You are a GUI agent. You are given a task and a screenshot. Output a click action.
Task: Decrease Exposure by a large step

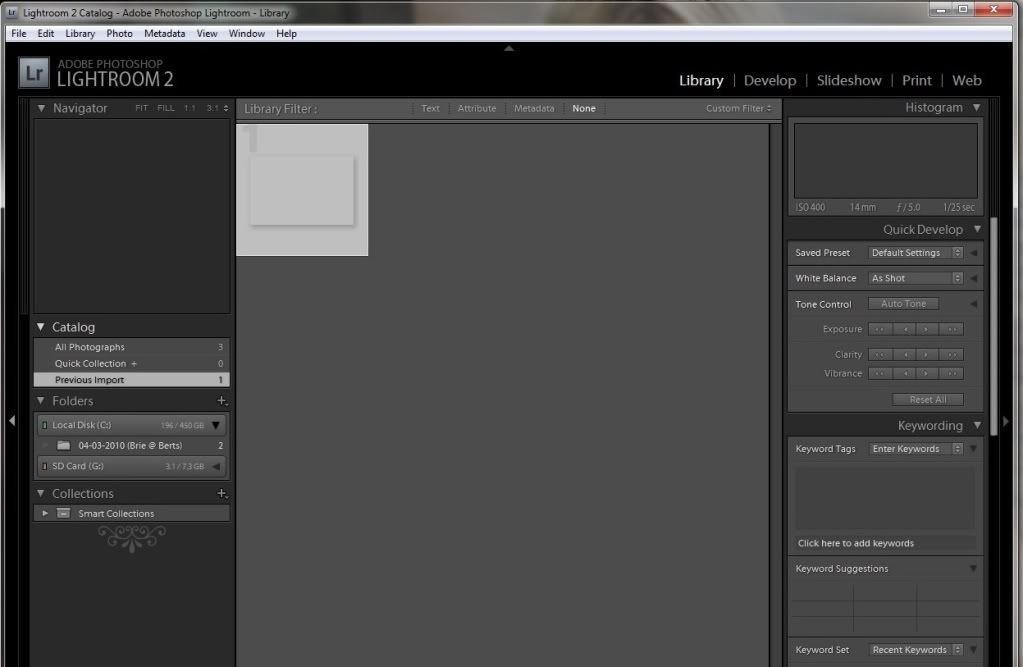879,329
